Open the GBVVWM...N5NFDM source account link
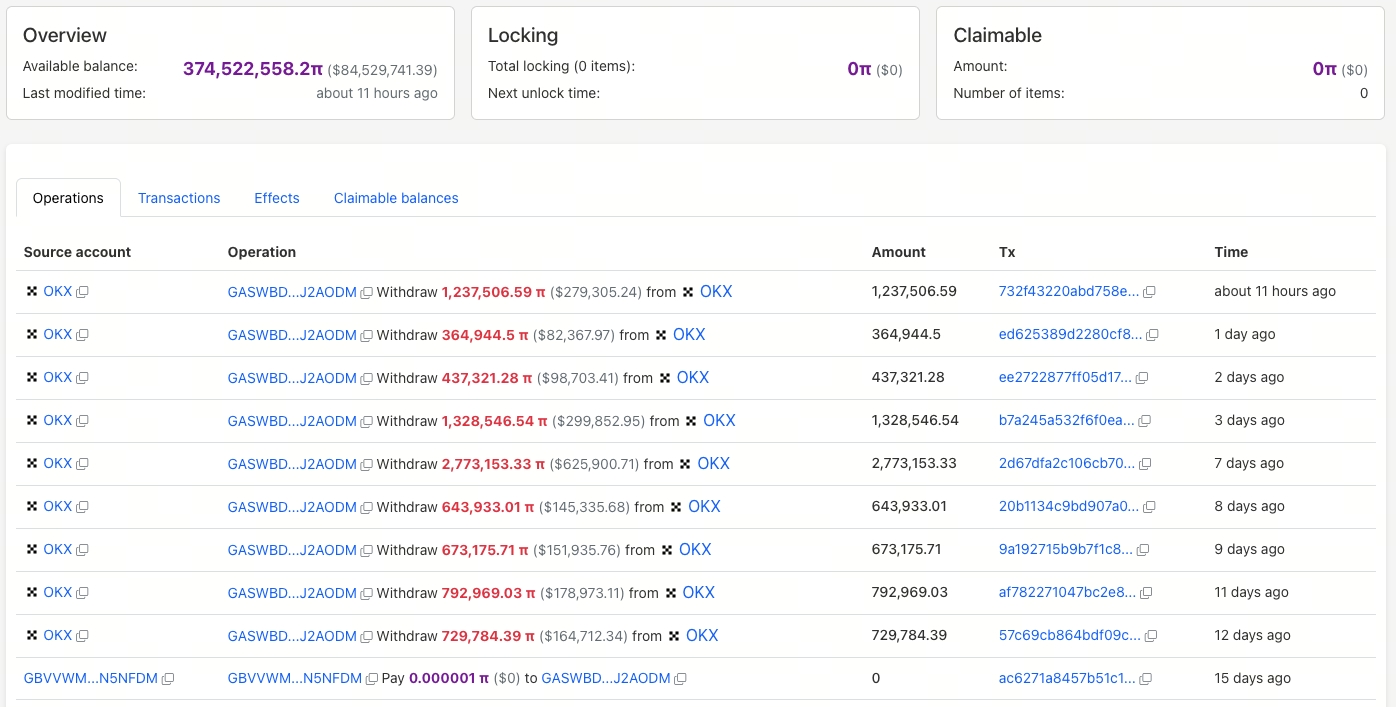This screenshot has width=1396, height=707. click(91, 679)
